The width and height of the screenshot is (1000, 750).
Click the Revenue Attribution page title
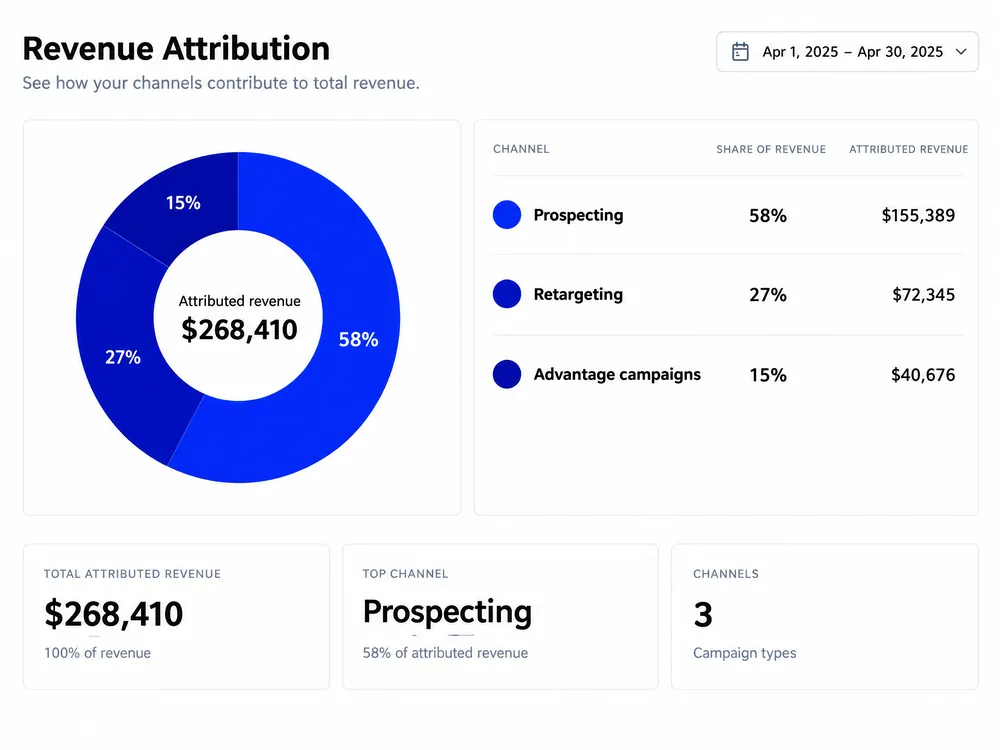(176, 48)
